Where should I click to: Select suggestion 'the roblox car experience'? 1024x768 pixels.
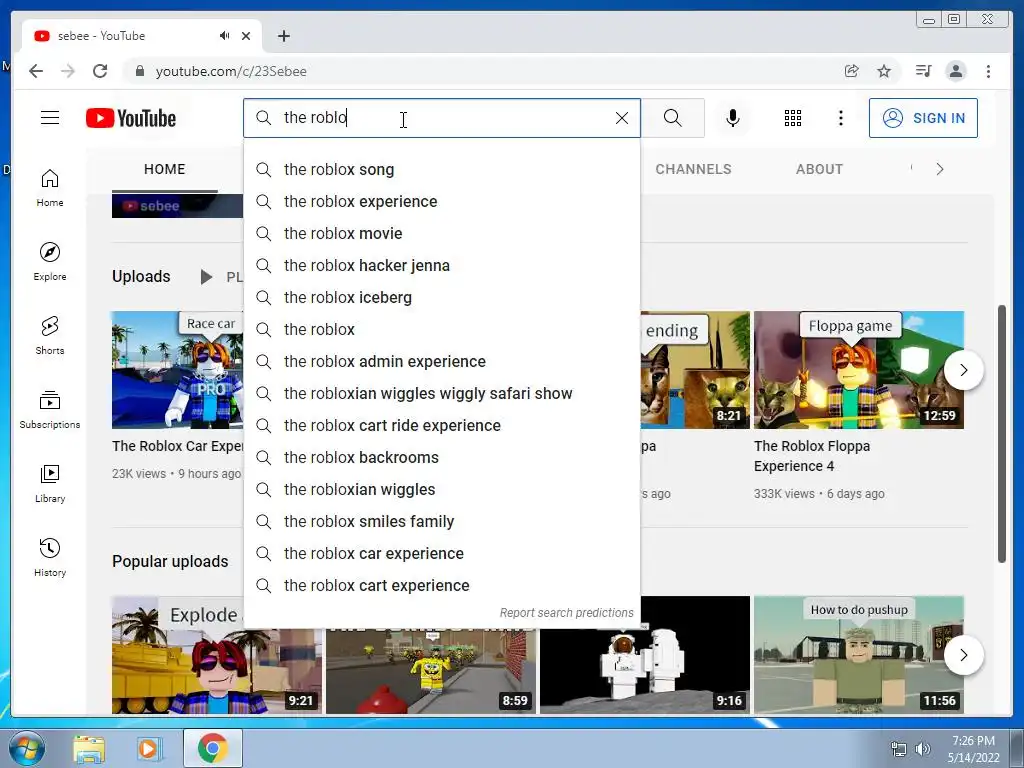pyautogui.click(x=441, y=554)
